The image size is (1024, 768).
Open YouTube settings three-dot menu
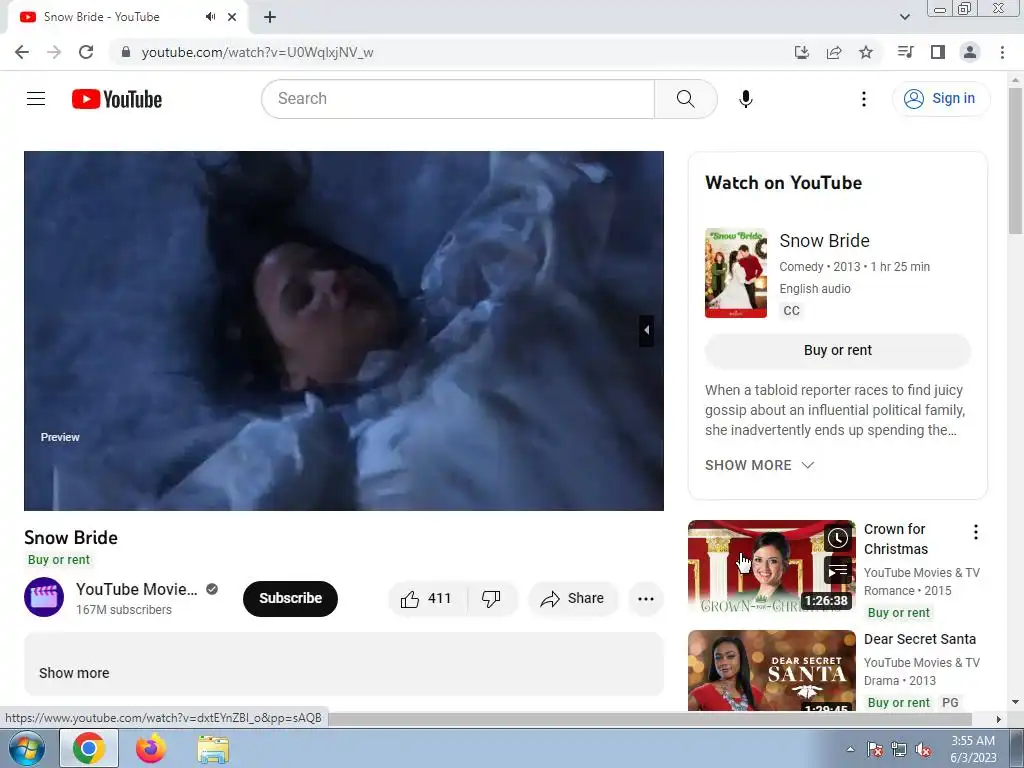(864, 99)
